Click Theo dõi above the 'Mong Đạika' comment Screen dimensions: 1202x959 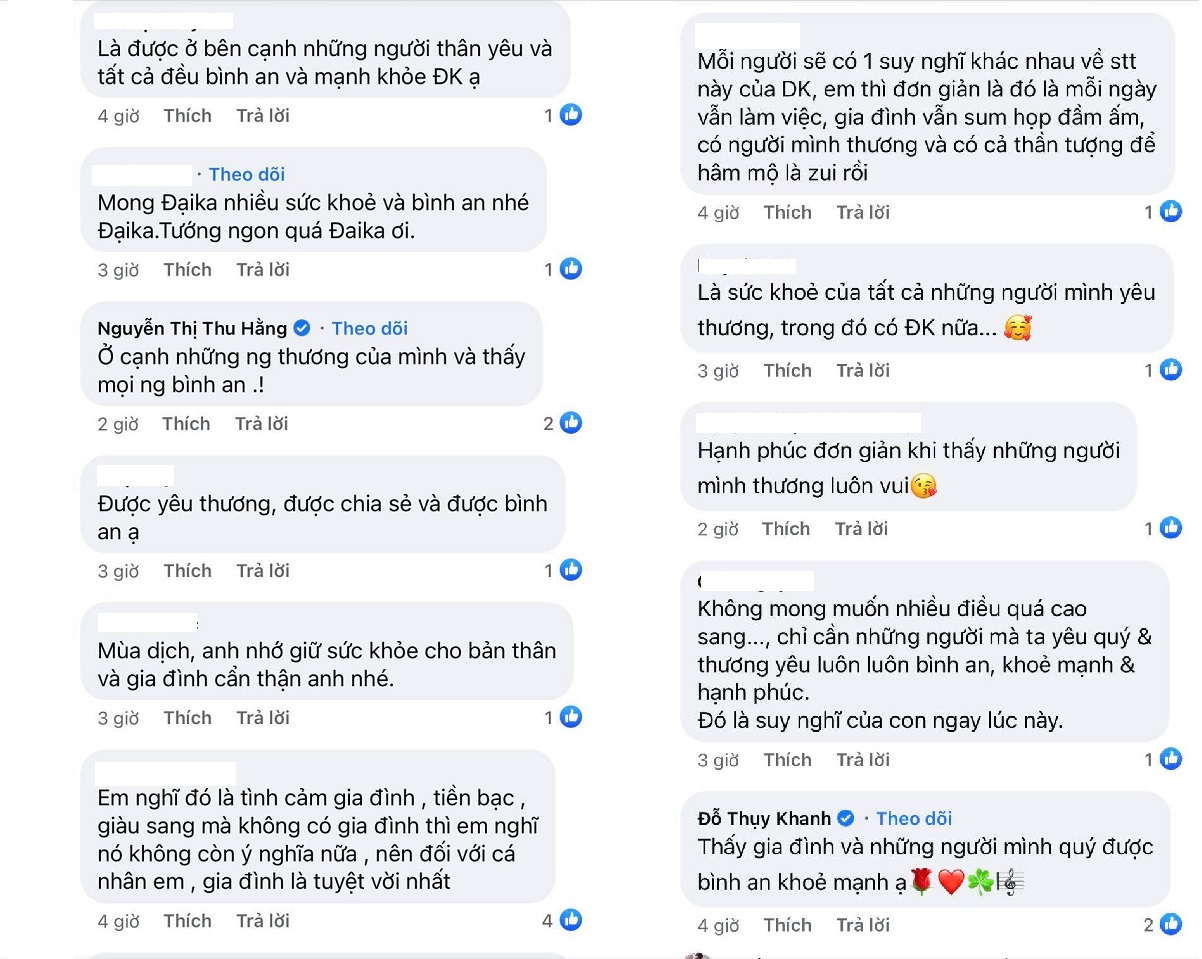(247, 174)
